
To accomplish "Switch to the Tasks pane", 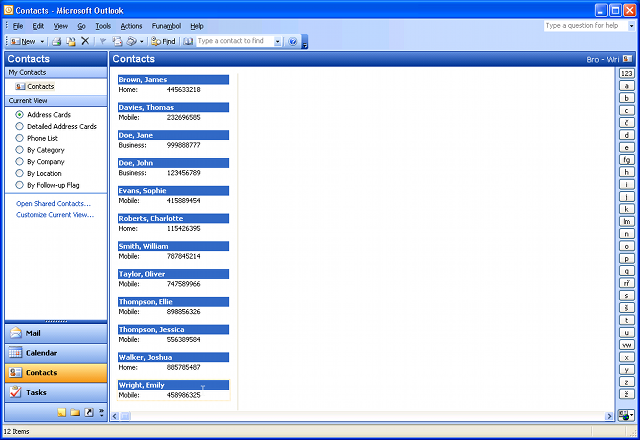I will (x=56, y=392).
